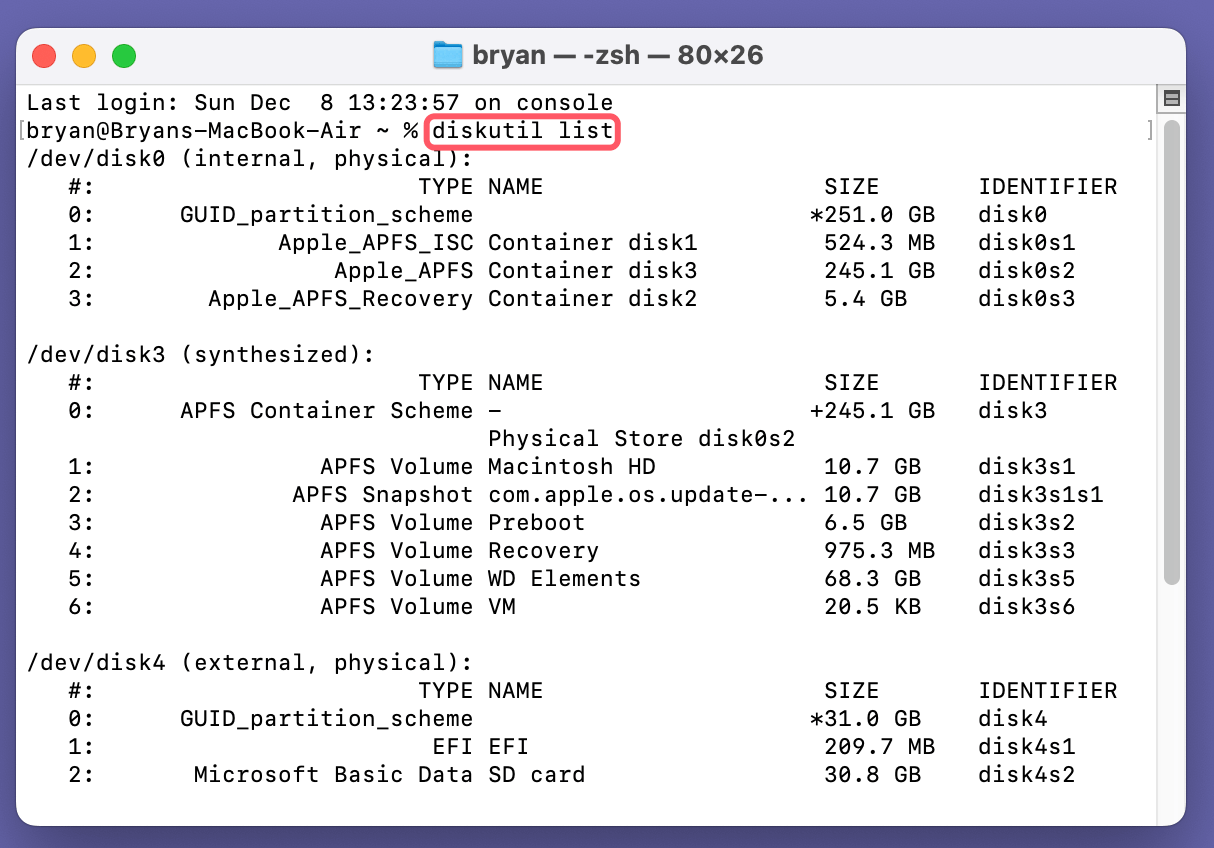The width and height of the screenshot is (1214, 848).
Task: Select the highlighted diskutil list command
Action: coord(521,130)
